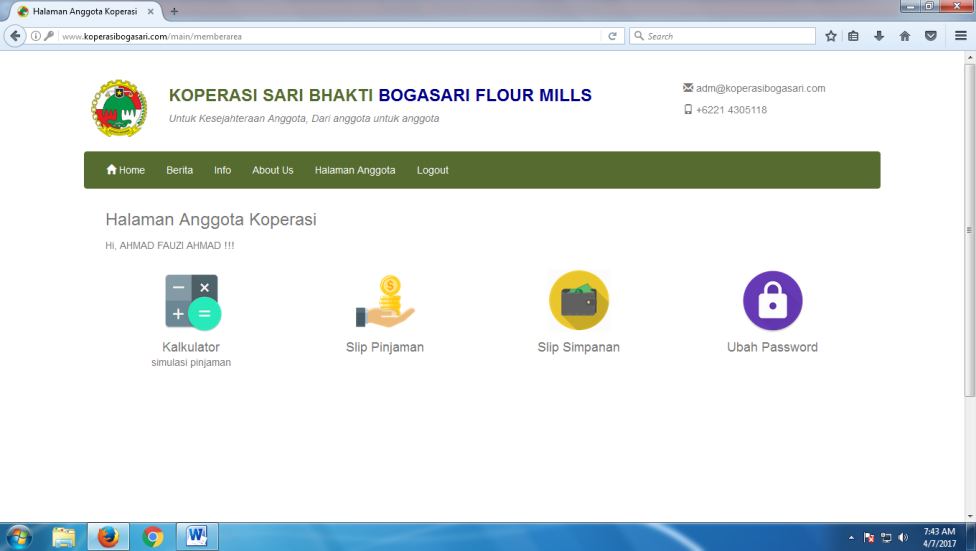The height and width of the screenshot is (551, 976).
Task: Open Halaman Anggota navigation link
Action: [355, 170]
